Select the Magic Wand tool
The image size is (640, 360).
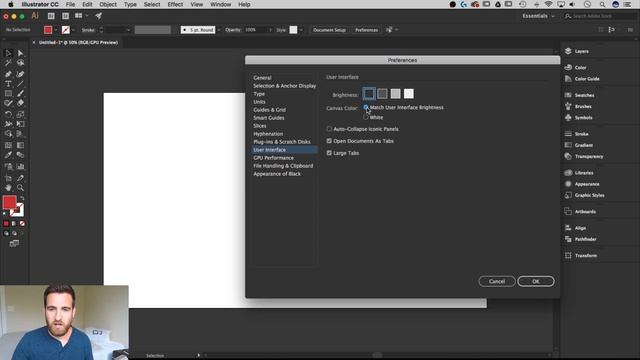(x=8, y=63)
